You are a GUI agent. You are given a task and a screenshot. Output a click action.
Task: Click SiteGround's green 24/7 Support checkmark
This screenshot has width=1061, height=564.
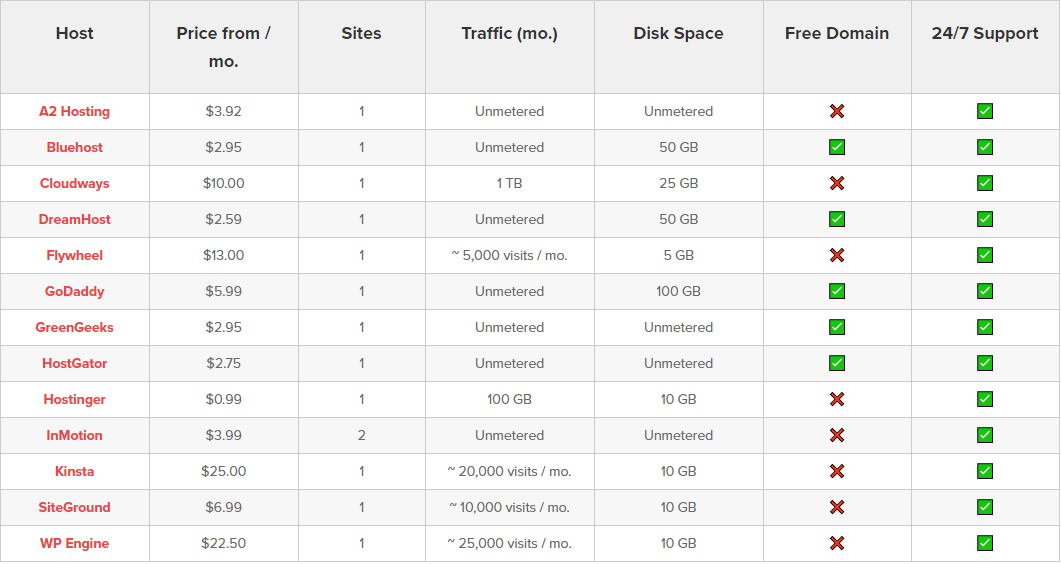tap(985, 507)
